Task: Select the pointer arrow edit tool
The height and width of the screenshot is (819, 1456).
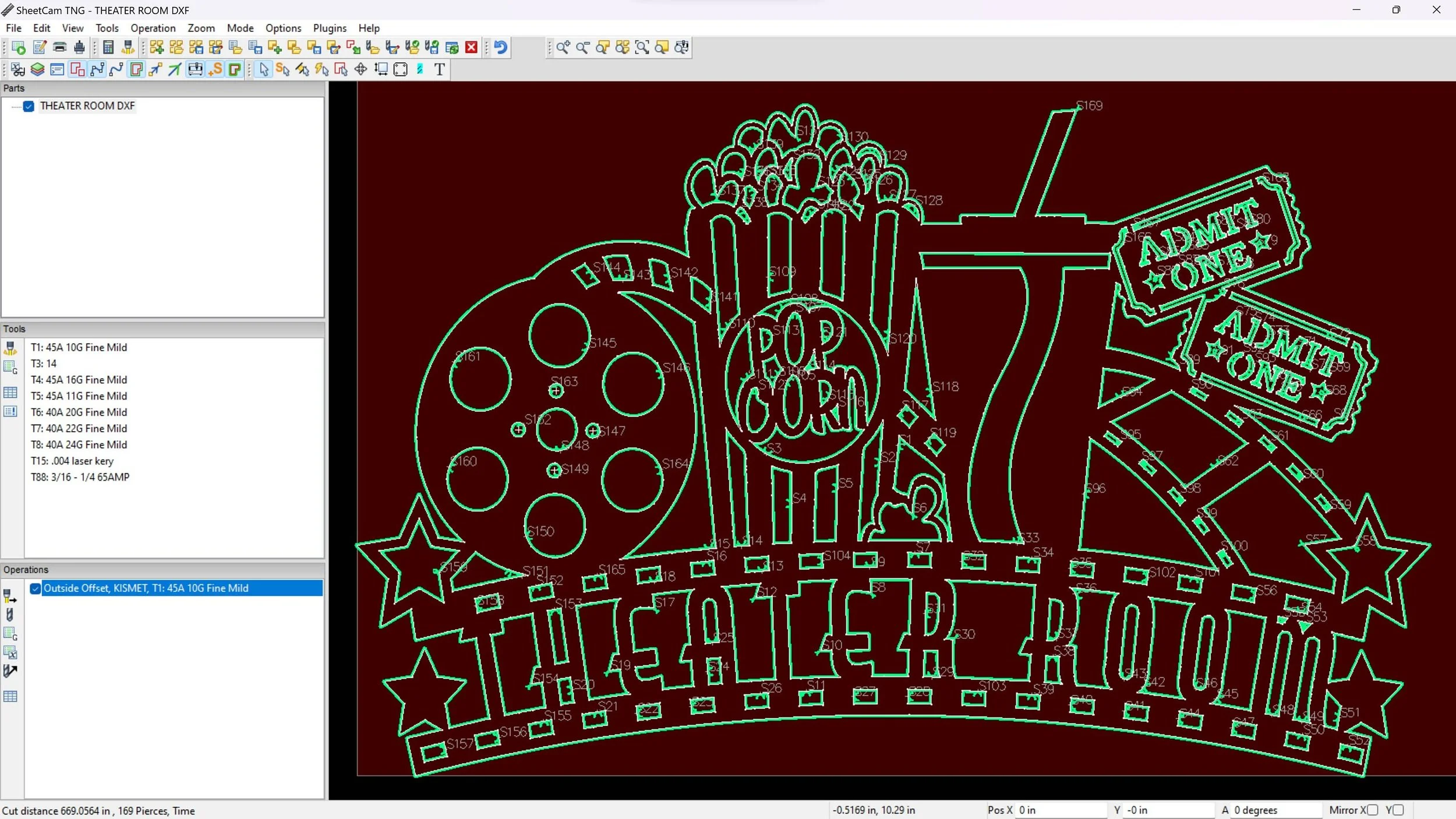Action: 264,70
